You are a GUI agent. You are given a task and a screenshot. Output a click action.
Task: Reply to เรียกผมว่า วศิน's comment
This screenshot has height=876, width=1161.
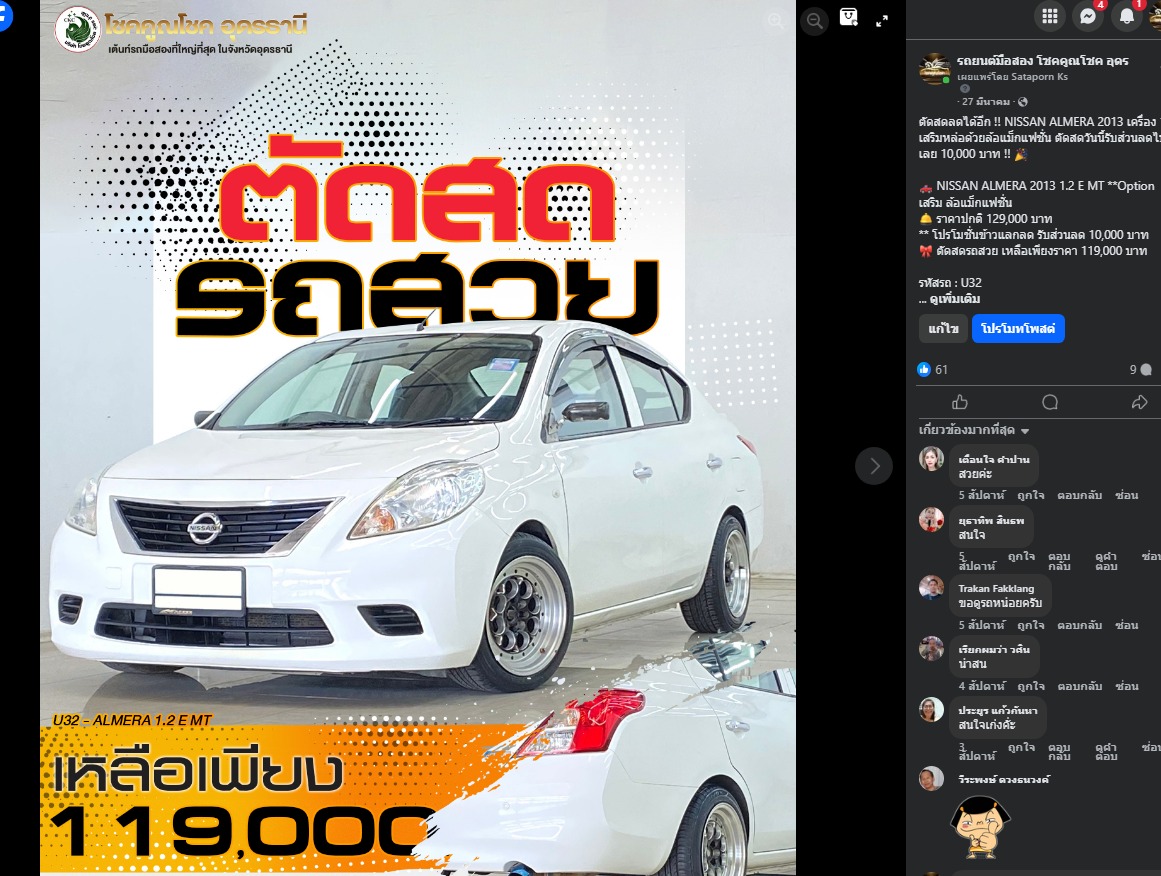point(1080,686)
